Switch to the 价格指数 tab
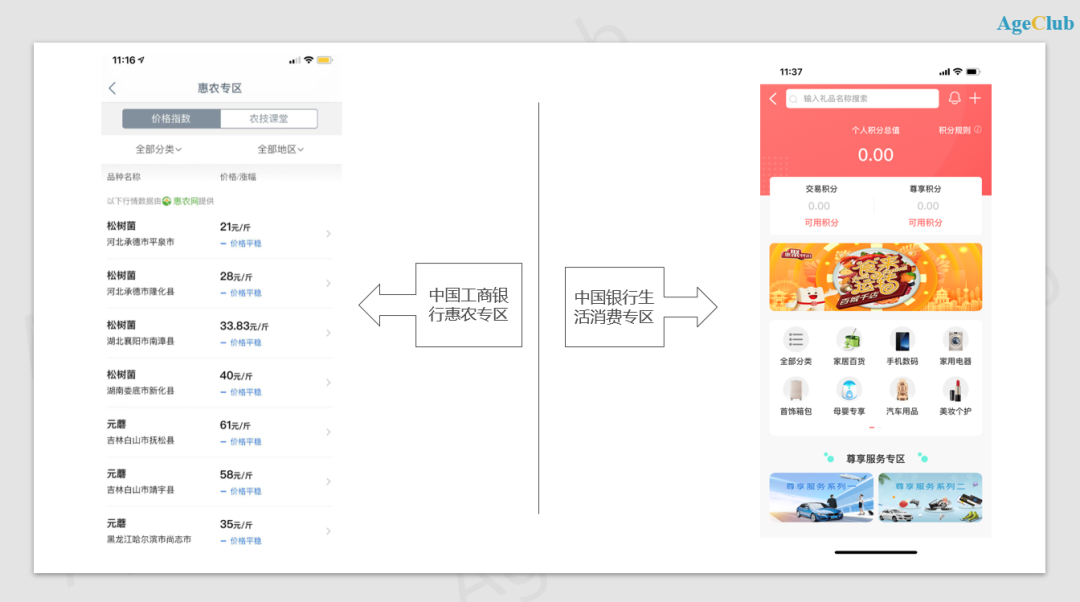 [x=171, y=118]
